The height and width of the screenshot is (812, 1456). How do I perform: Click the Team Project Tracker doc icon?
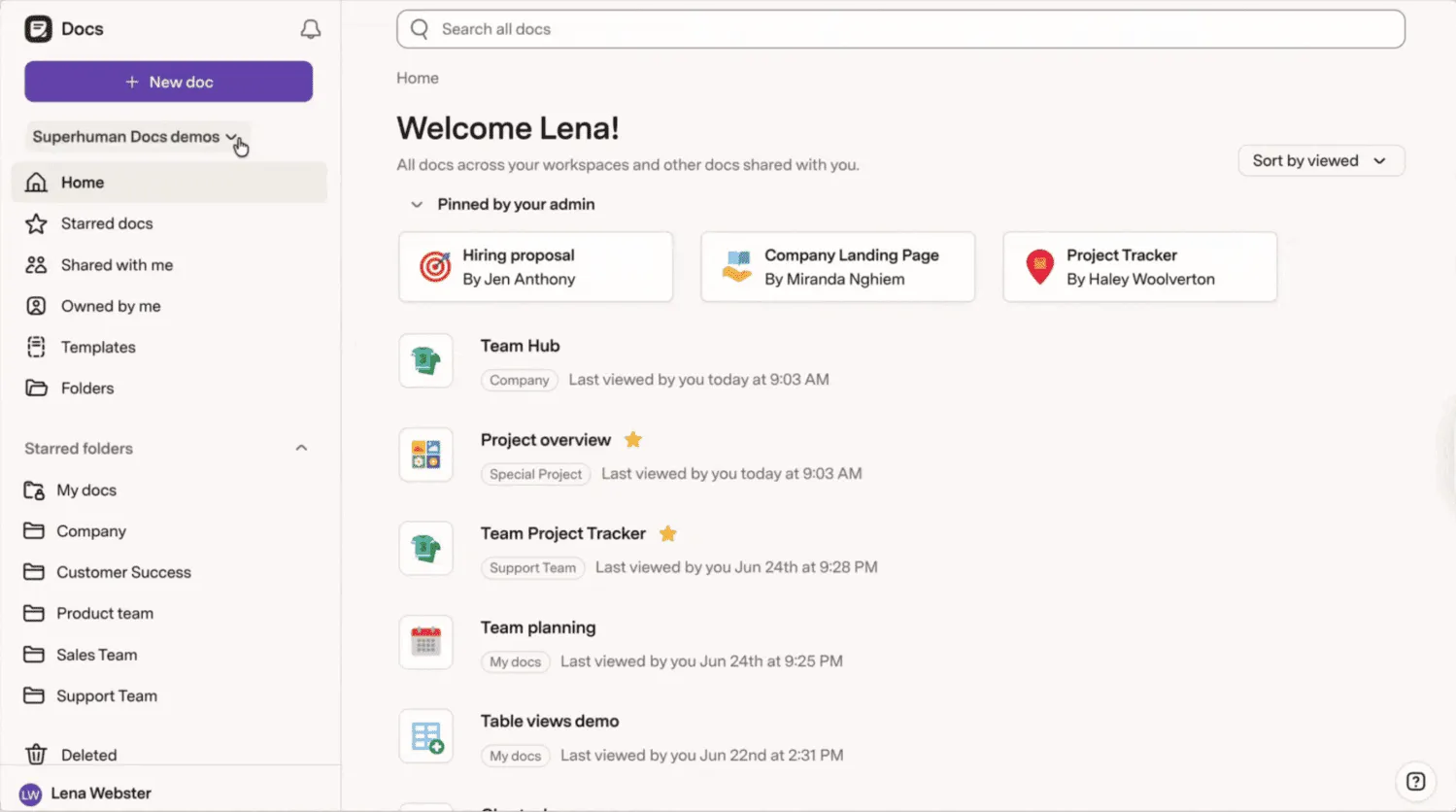point(425,549)
